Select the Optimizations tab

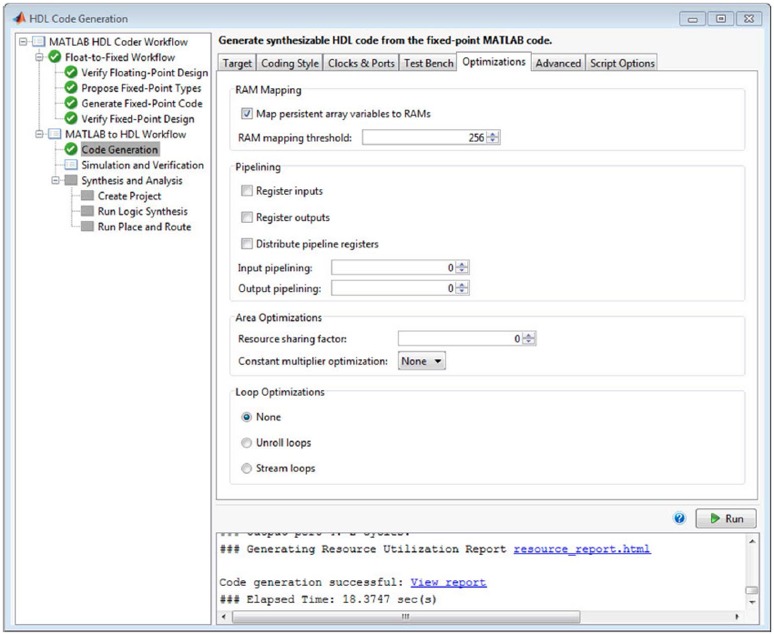click(494, 62)
